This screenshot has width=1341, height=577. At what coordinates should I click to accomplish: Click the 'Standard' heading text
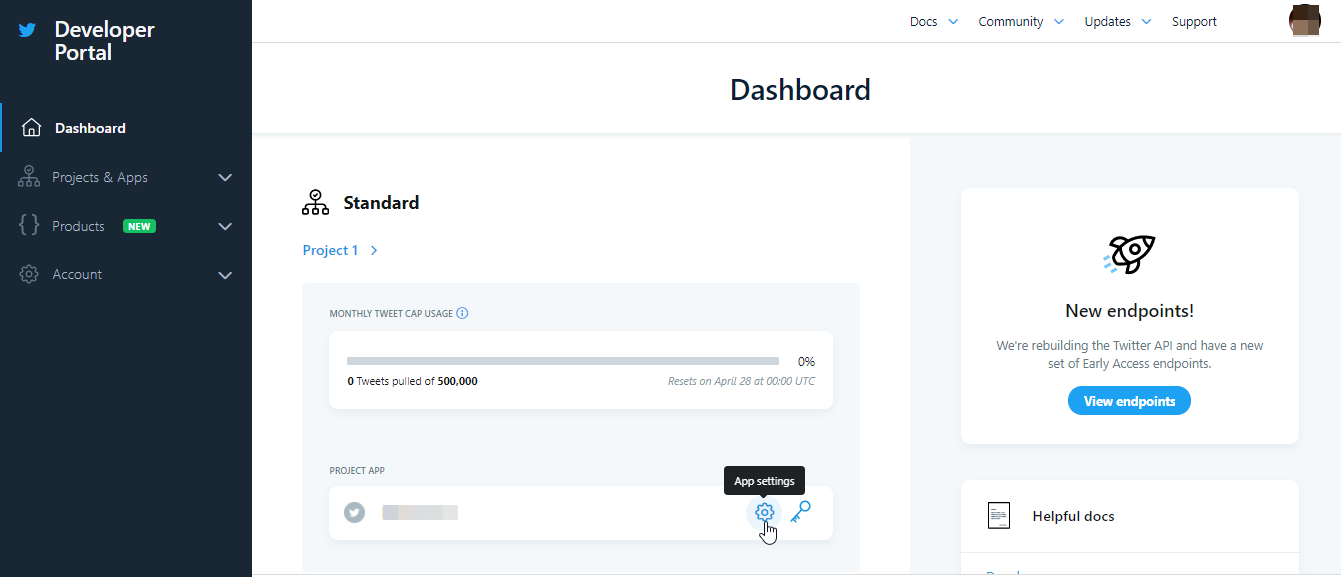click(x=381, y=203)
